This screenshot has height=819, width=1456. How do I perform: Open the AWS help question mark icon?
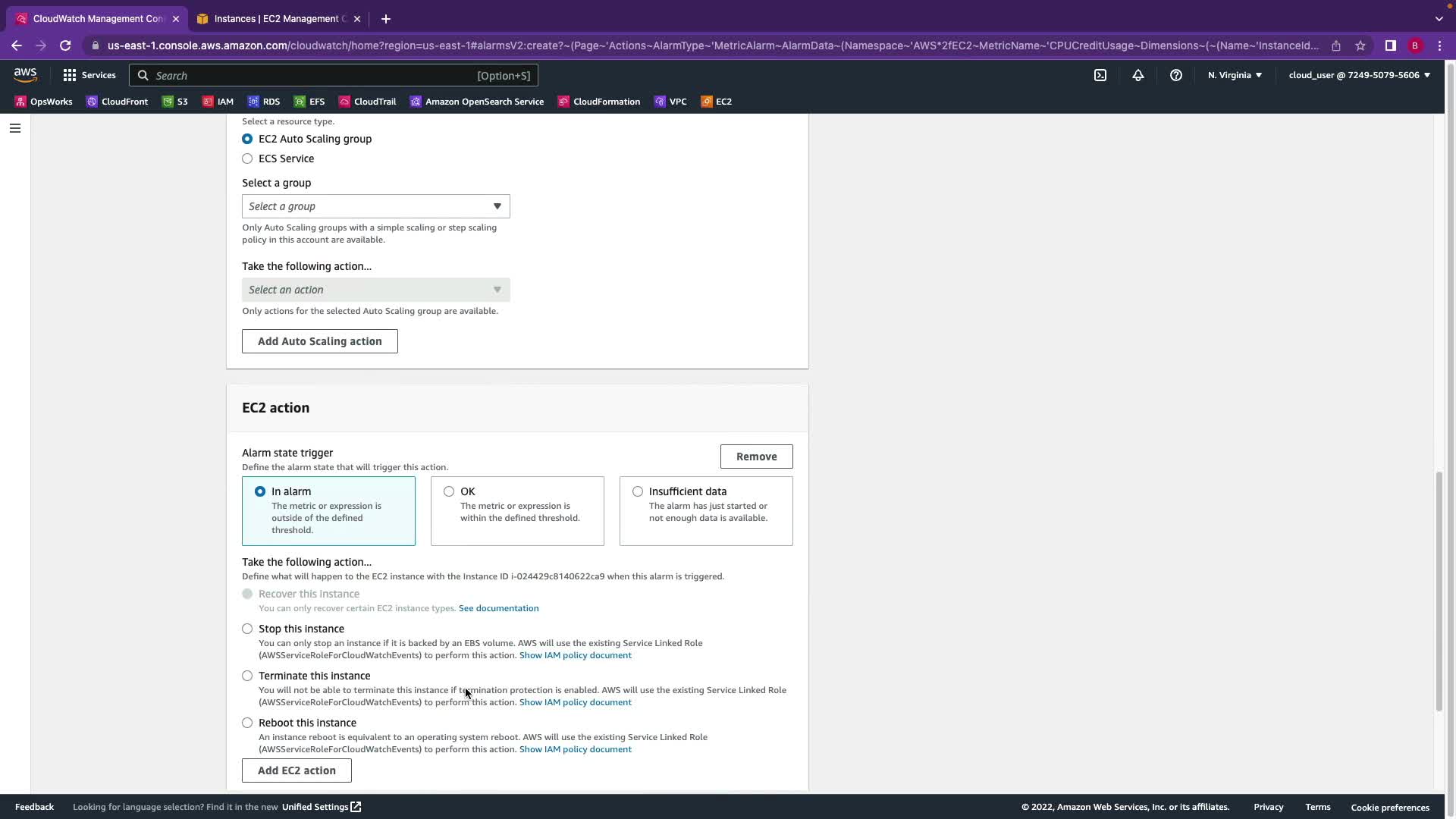point(1175,75)
